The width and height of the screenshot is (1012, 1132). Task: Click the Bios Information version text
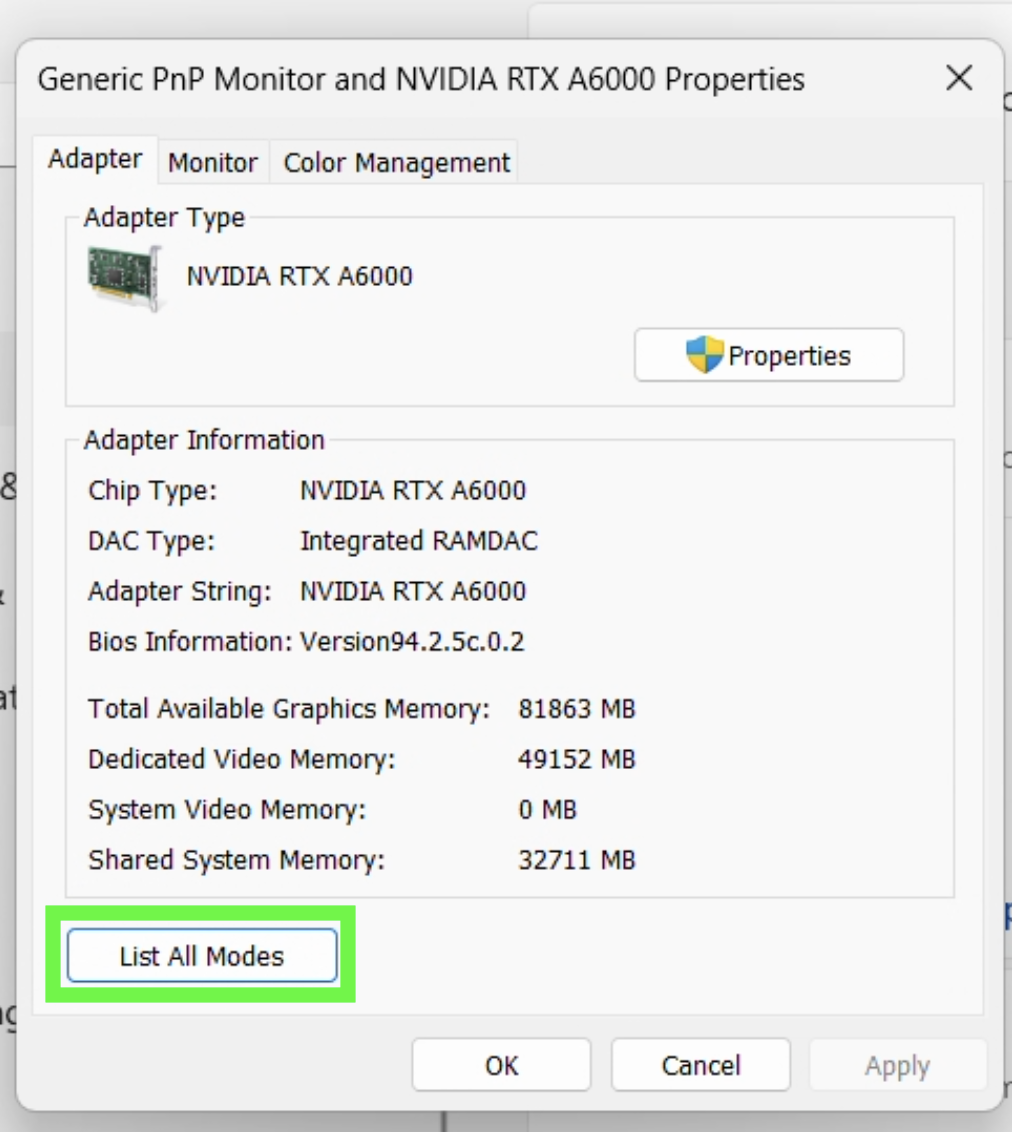pyautogui.click(x=412, y=641)
